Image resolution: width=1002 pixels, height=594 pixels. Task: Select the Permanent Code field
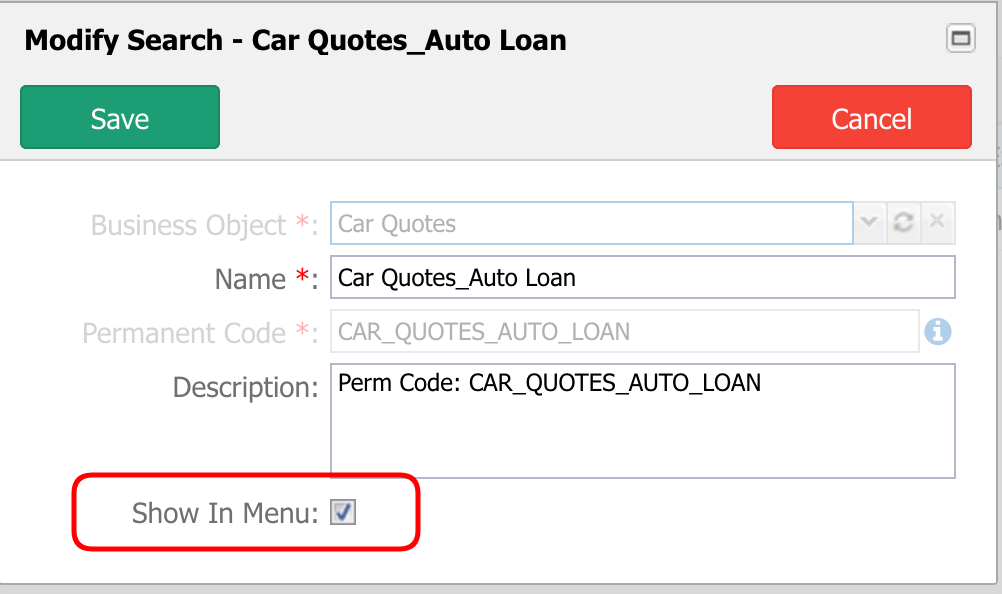pyautogui.click(x=625, y=331)
